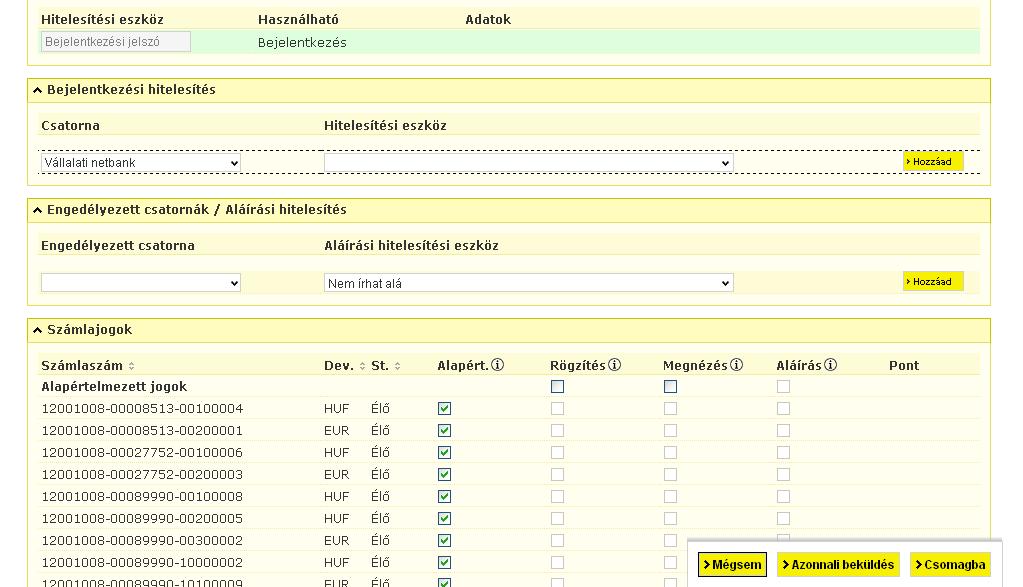Click the Bejelentkezés text in Használható column

[x=302, y=42]
